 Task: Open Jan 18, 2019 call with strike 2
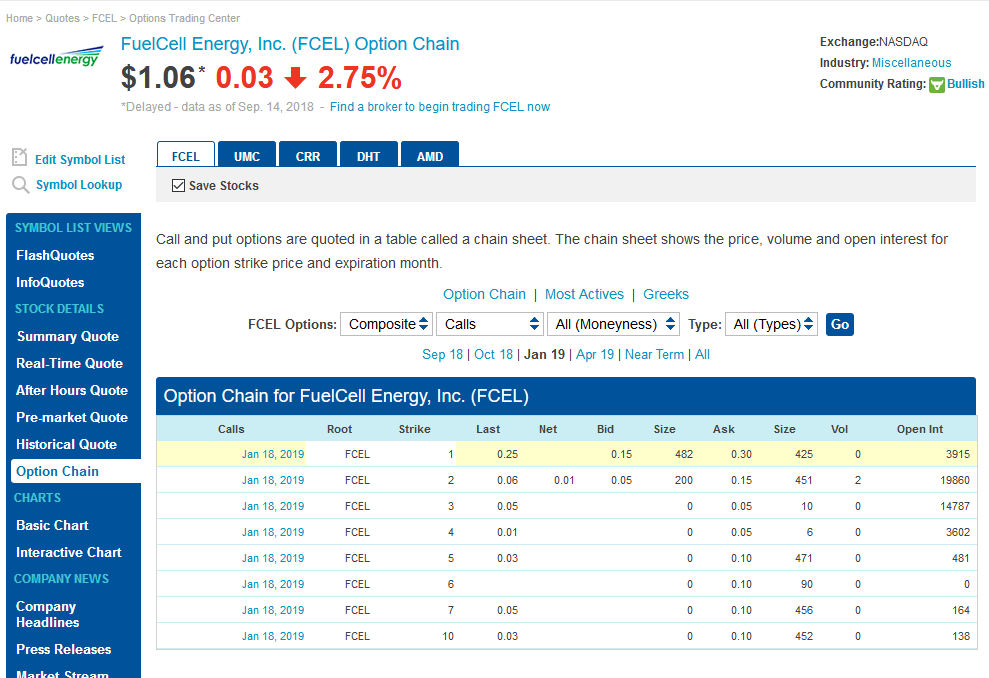(x=272, y=480)
